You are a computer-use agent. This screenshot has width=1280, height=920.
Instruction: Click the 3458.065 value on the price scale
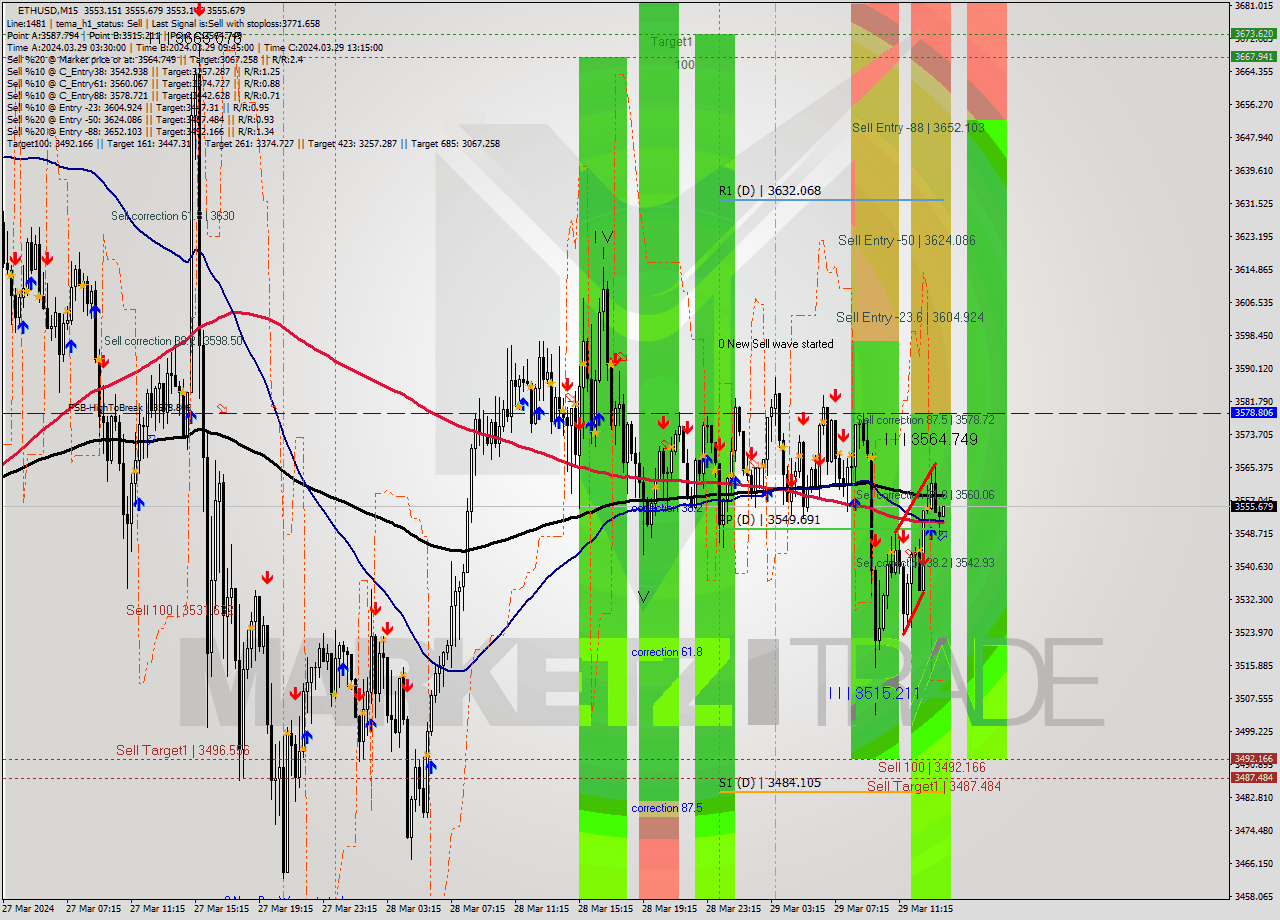click(x=1254, y=896)
